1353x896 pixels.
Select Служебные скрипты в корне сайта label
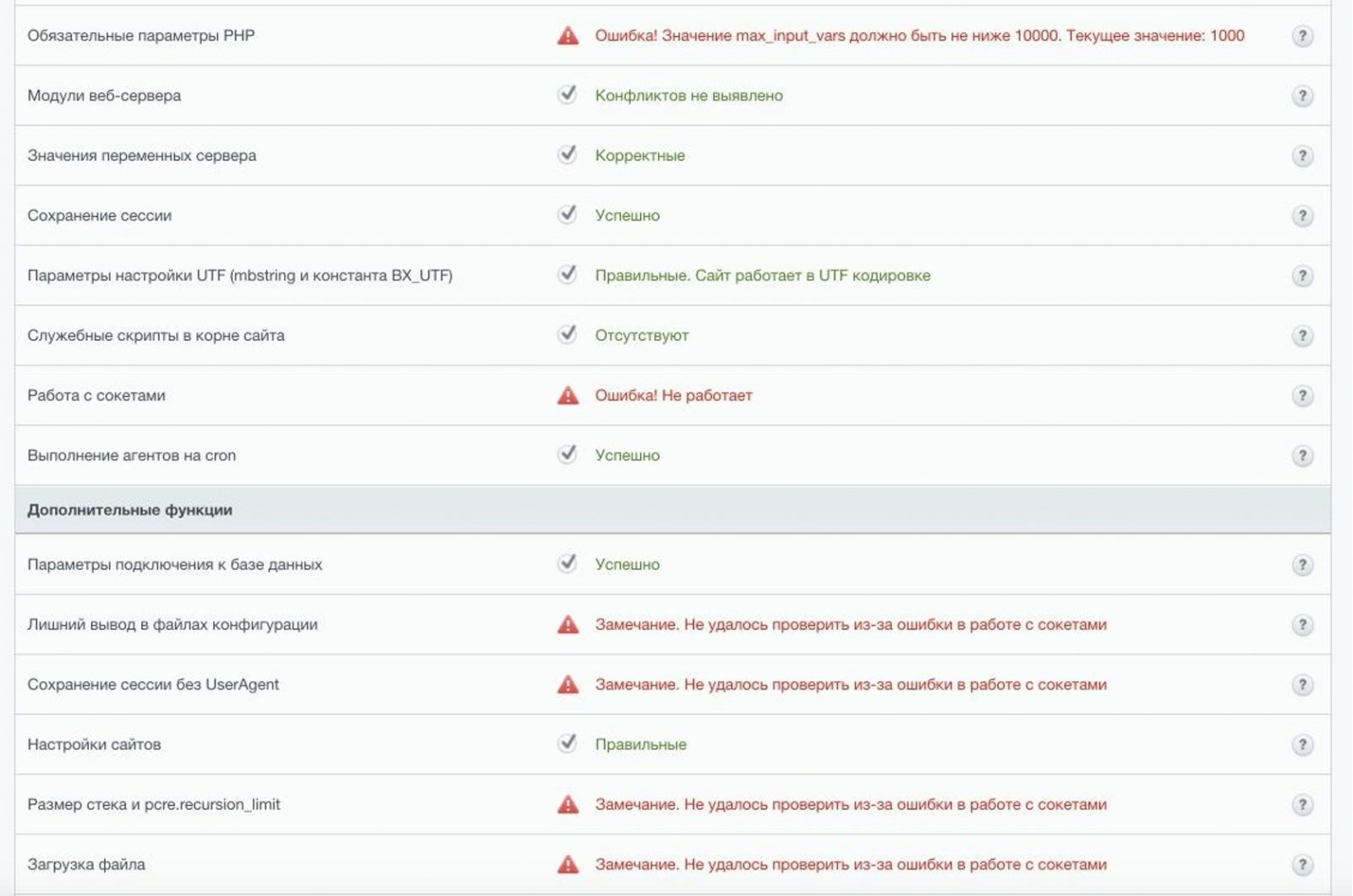[156, 336]
